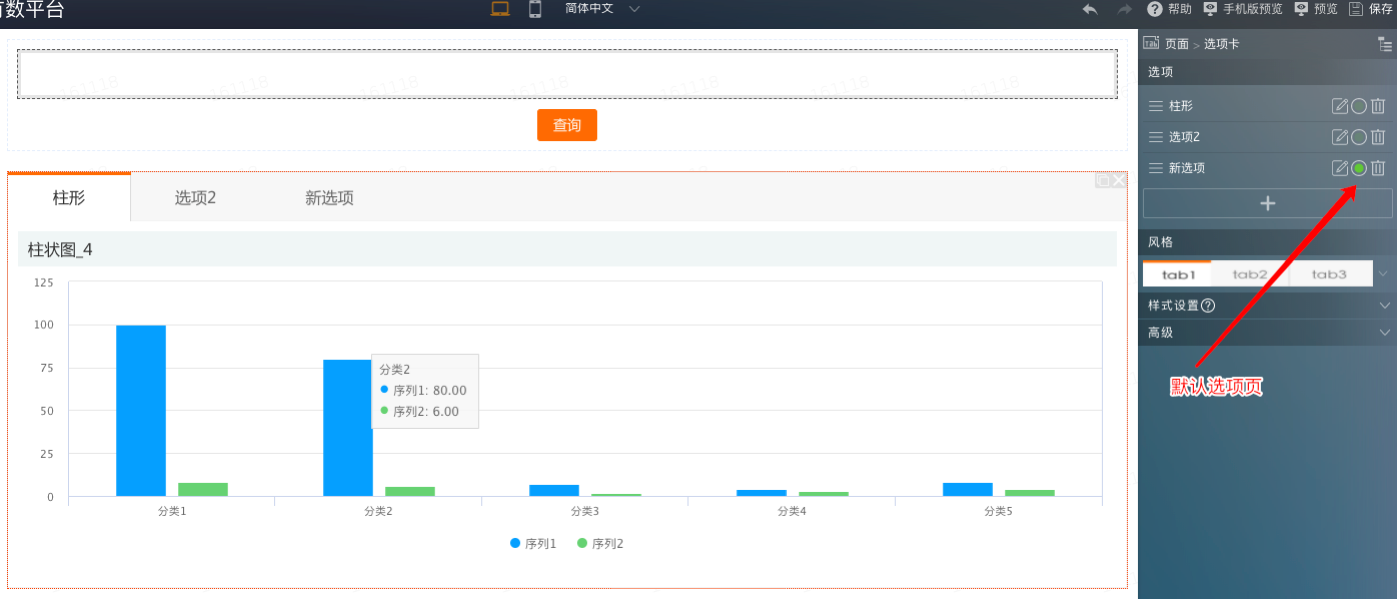The width and height of the screenshot is (1397, 599).
Task: Open 手机版预览 mobile preview
Action: click(x=1242, y=9)
